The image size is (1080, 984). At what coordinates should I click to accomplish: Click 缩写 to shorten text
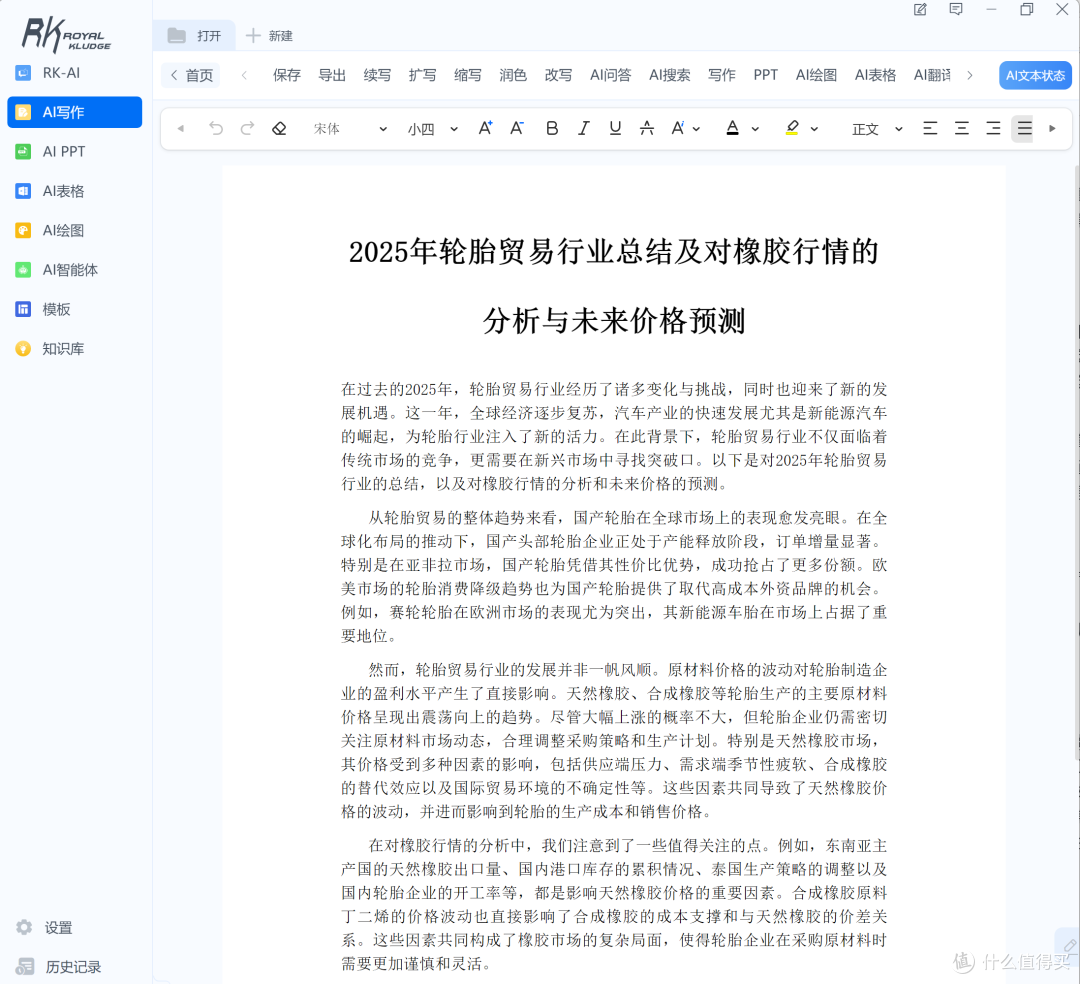tap(468, 75)
